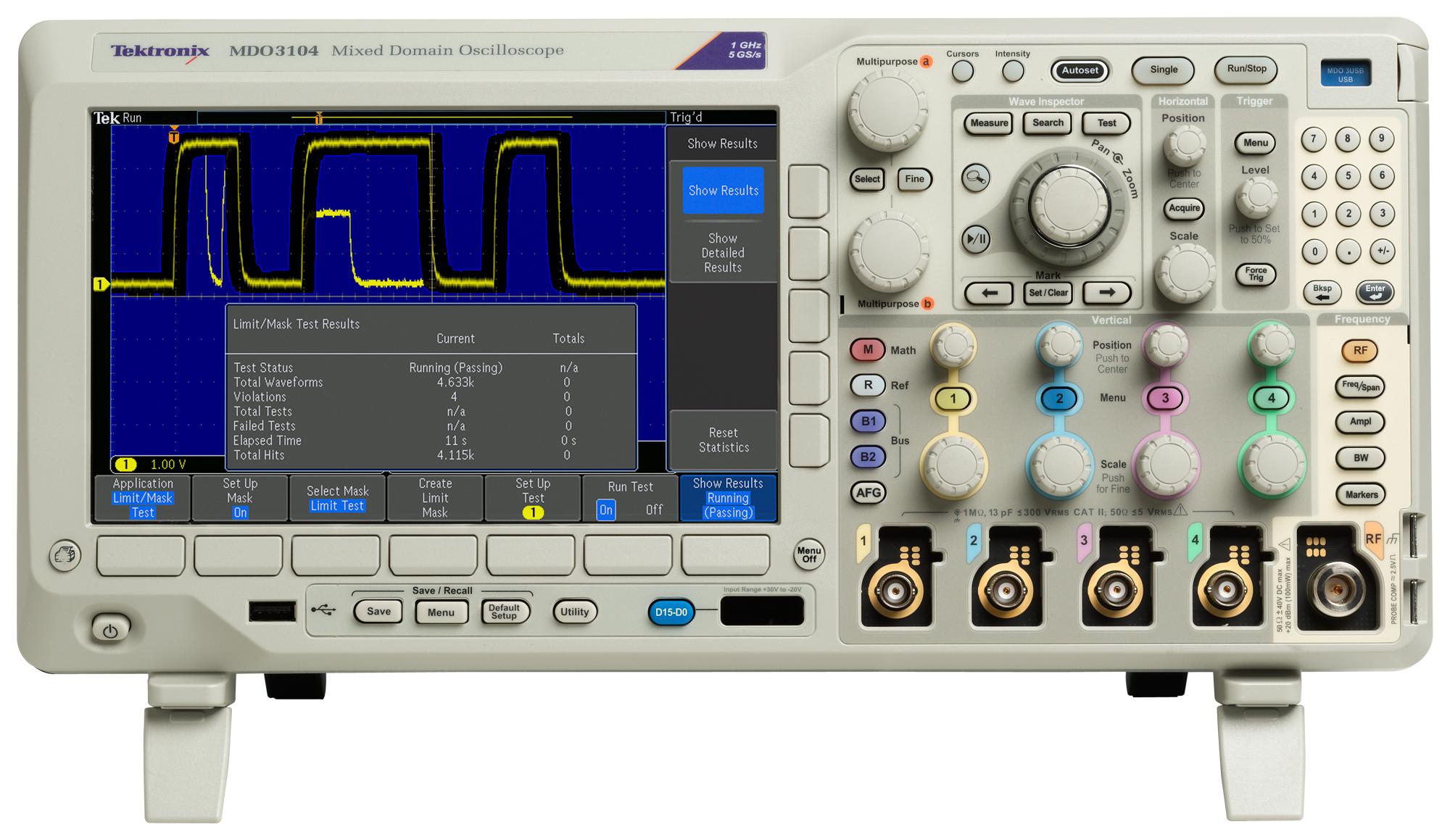Screen dimensions: 1450x840
Task: Click the Force Trig button
Action: 1255,274
